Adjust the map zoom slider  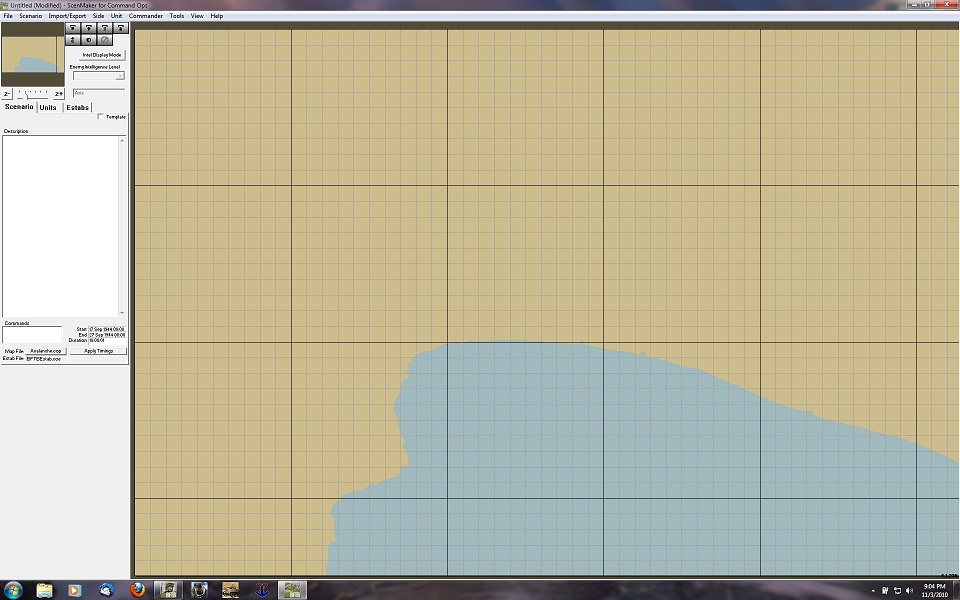tap(32, 94)
